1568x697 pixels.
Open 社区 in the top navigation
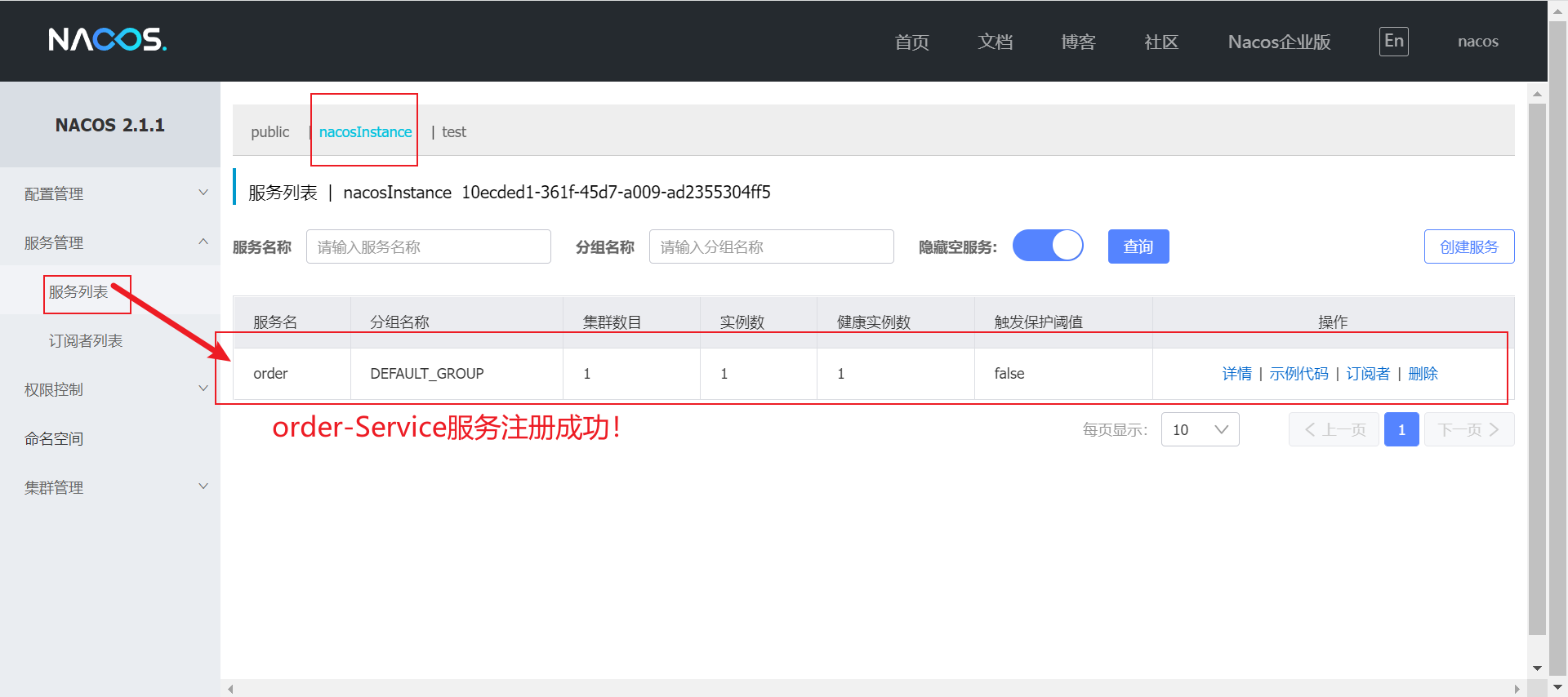[1161, 42]
